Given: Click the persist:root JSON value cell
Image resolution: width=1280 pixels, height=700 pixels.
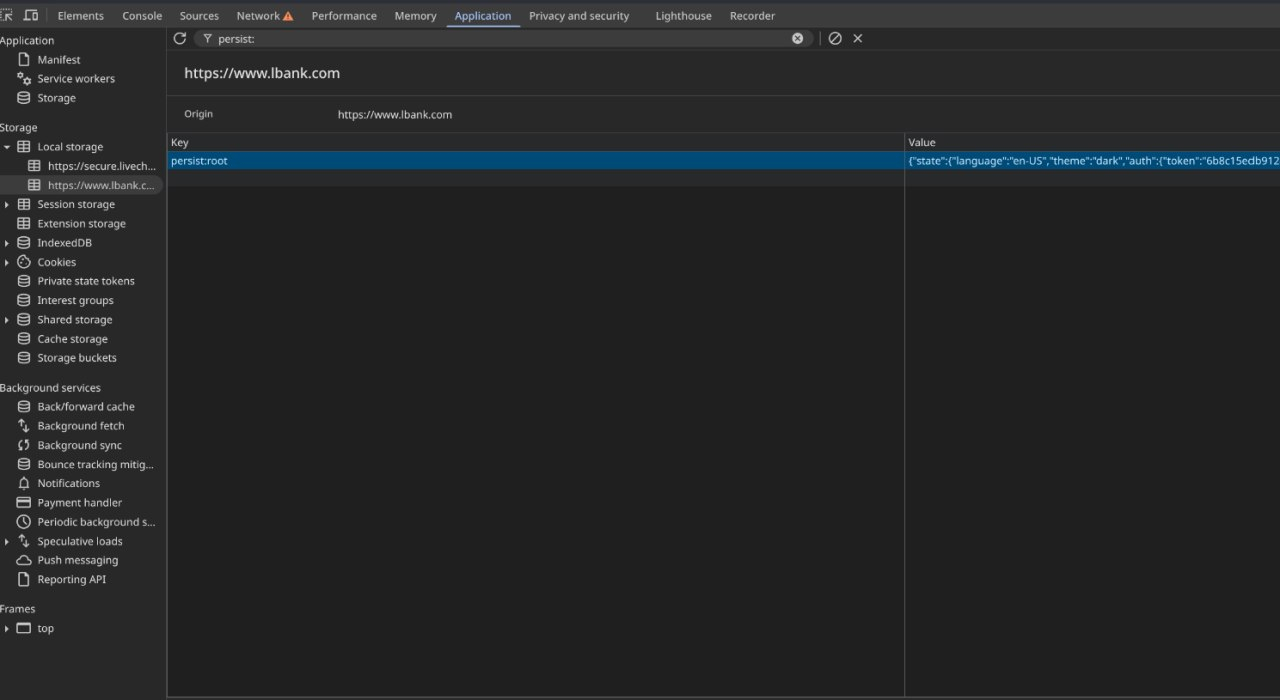Looking at the screenshot, I should 1092,160.
